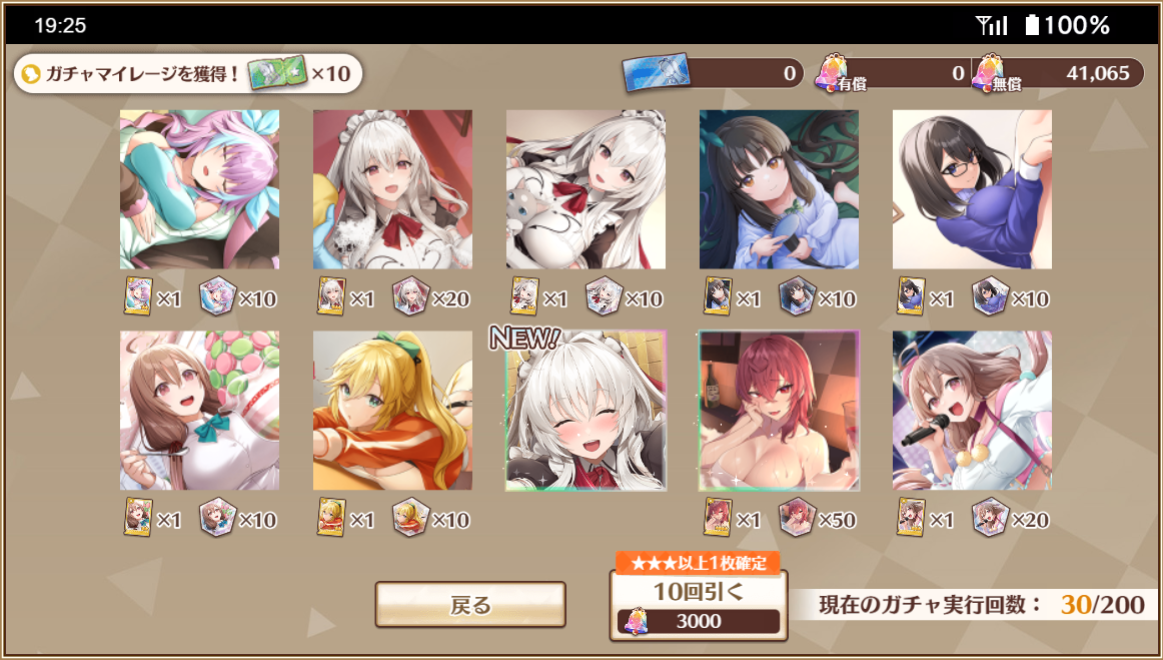Click the free gem 無償 currency icon
Screen dimensions: 1163x660
click(989, 73)
